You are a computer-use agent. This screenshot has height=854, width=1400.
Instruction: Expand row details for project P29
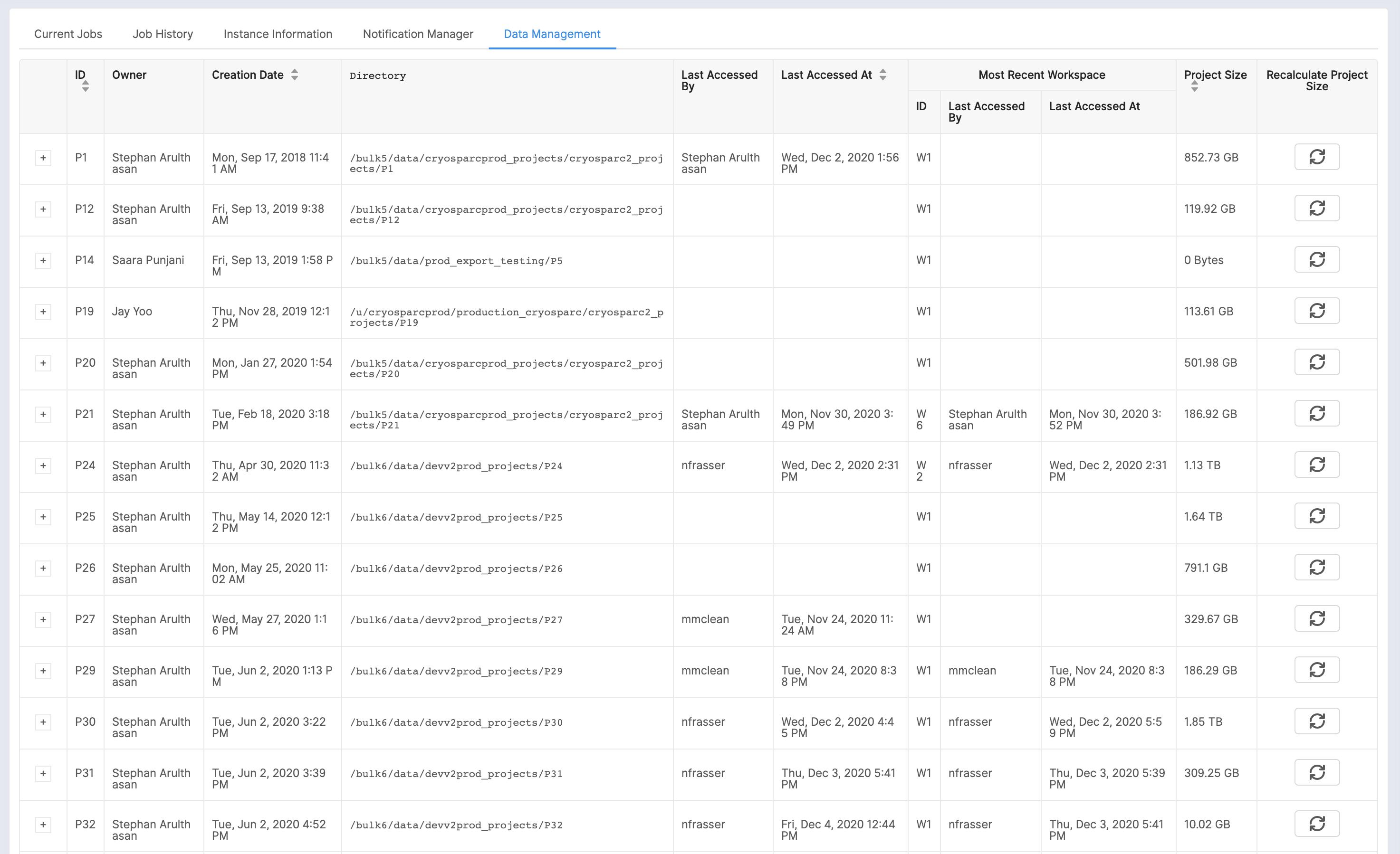click(43, 671)
